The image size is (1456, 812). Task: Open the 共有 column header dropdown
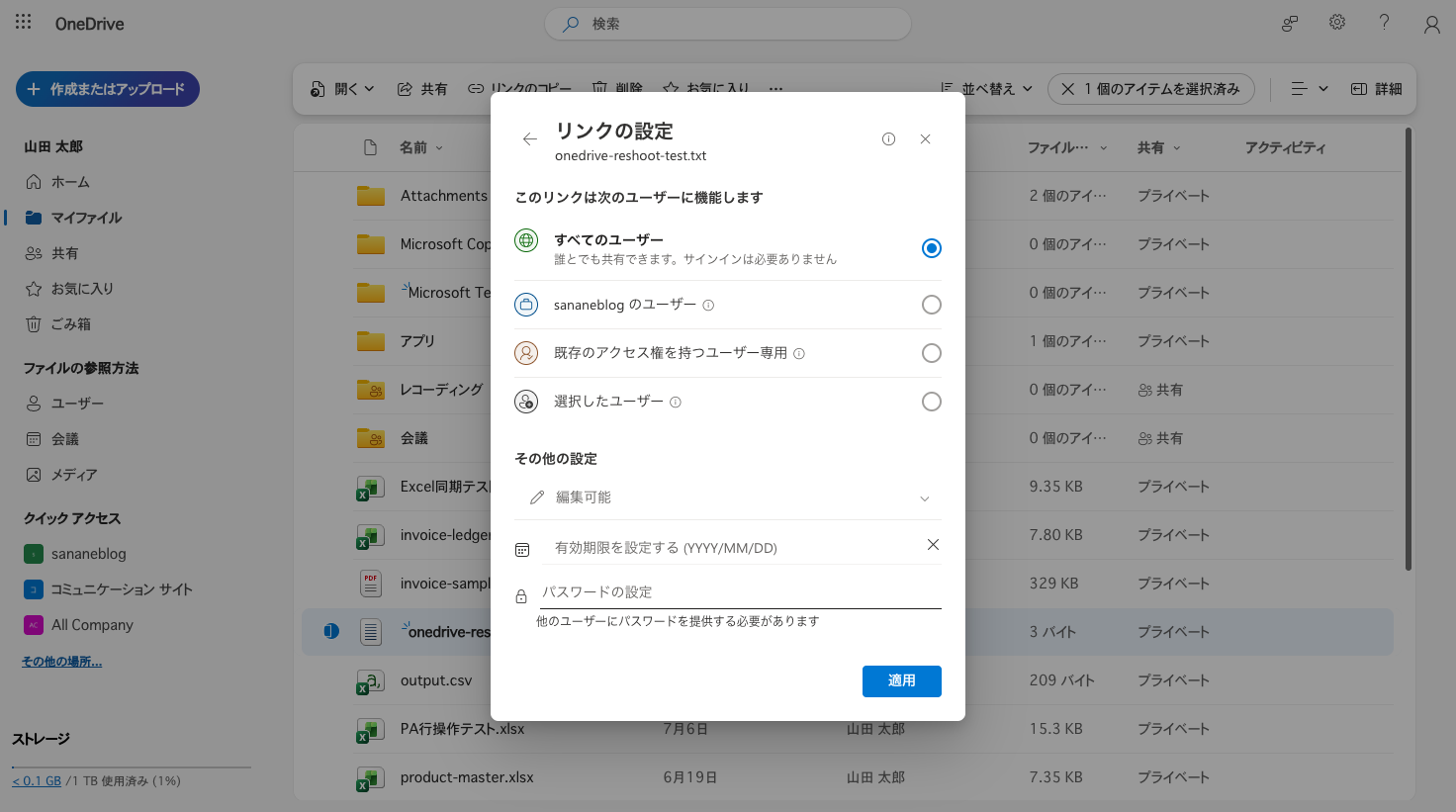pyautogui.click(x=1158, y=147)
